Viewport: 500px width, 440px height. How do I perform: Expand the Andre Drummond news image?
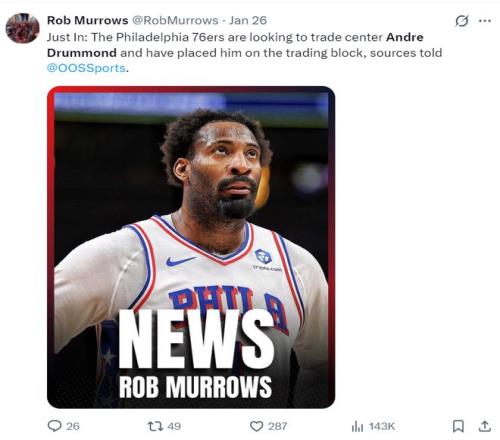point(191,247)
